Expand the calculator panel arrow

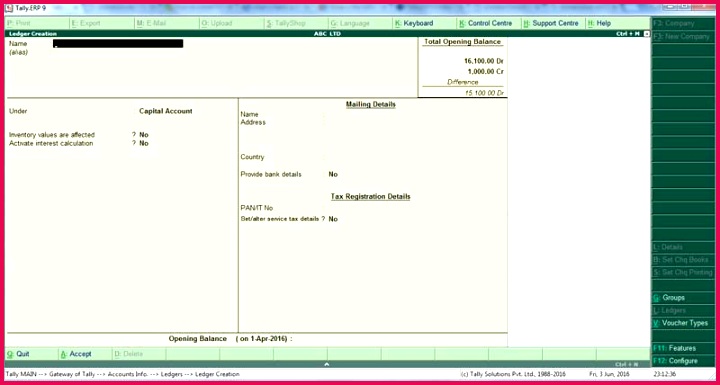point(326,364)
